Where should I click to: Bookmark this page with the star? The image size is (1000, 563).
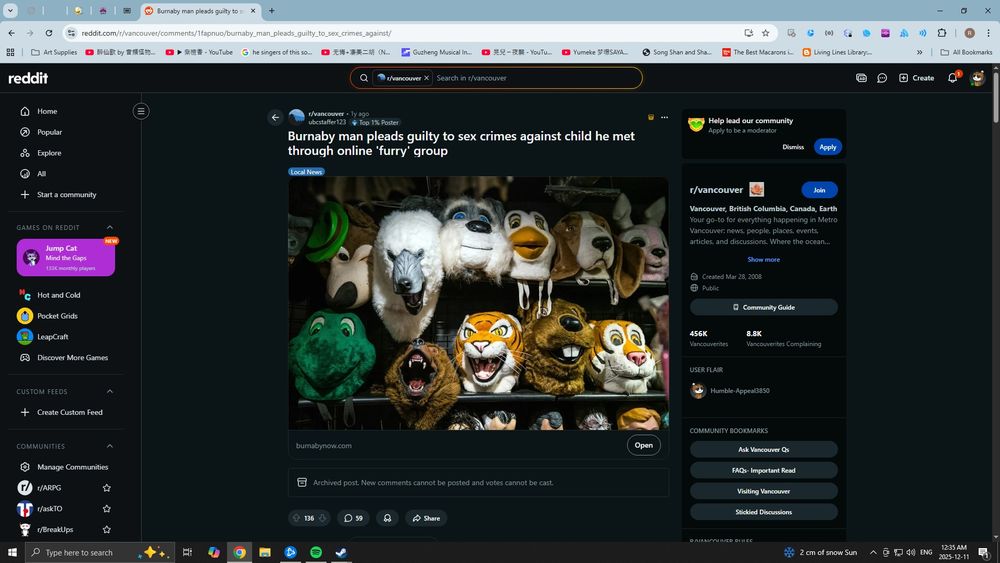coord(765,33)
